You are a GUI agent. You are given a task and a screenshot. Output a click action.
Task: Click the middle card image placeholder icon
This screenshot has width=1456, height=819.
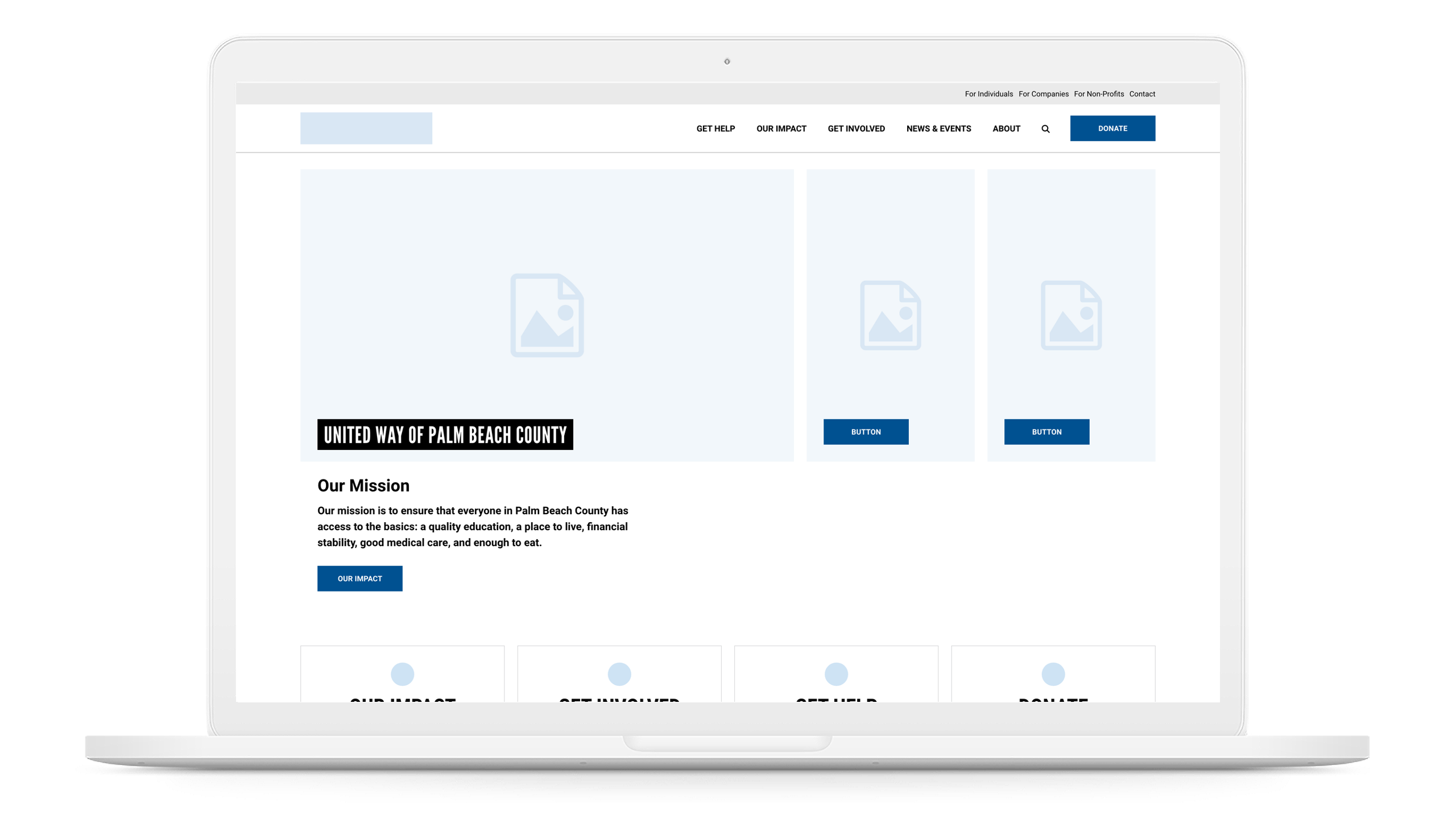[x=890, y=315]
